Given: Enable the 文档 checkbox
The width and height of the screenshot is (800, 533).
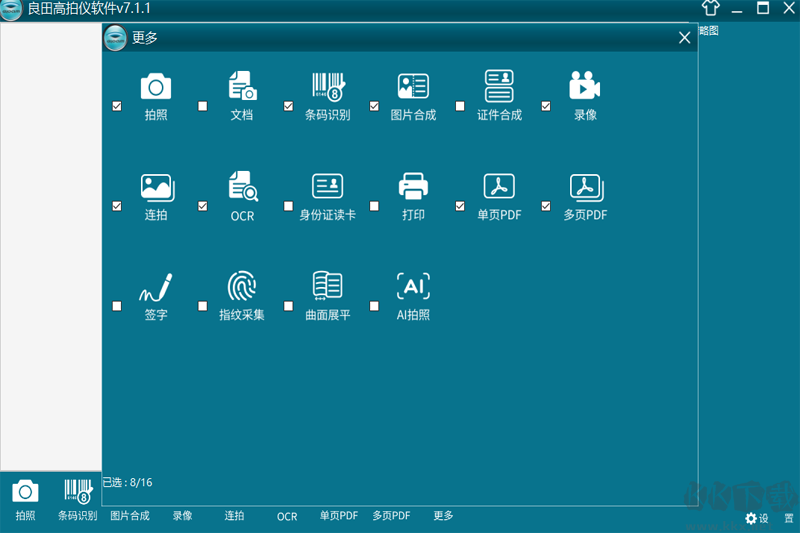Looking at the screenshot, I should (x=203, y=106).
